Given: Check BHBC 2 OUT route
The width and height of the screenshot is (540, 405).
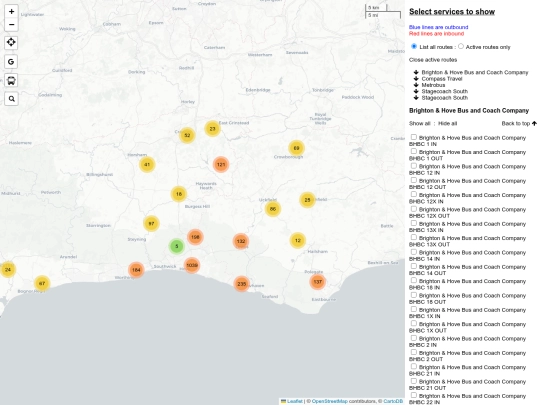Looking at the screenshot, I should [x=414, y=352].
